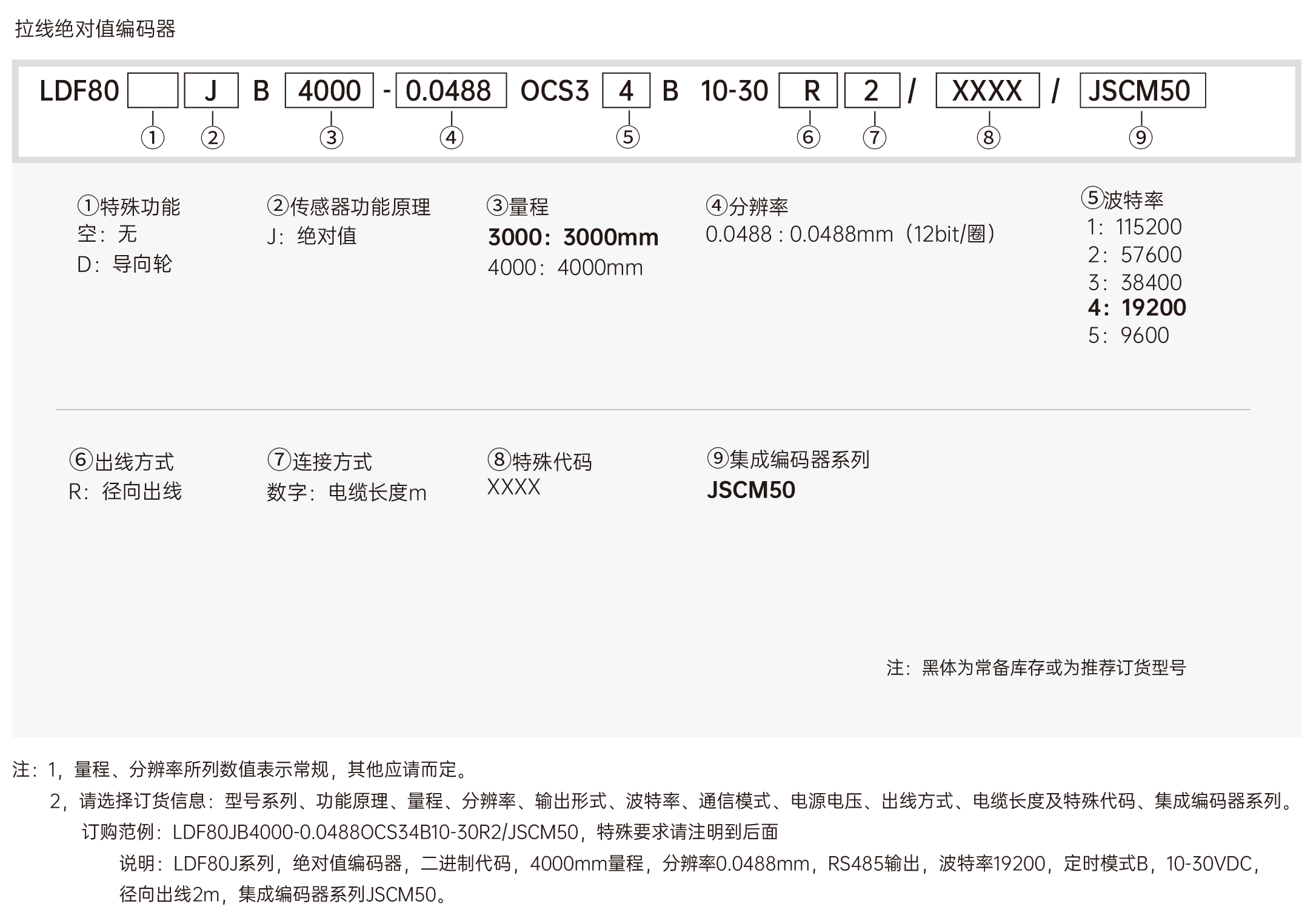The image size is (1316, 921).
Task: Click the XXXX special code box
Action: tap(987, 91)
